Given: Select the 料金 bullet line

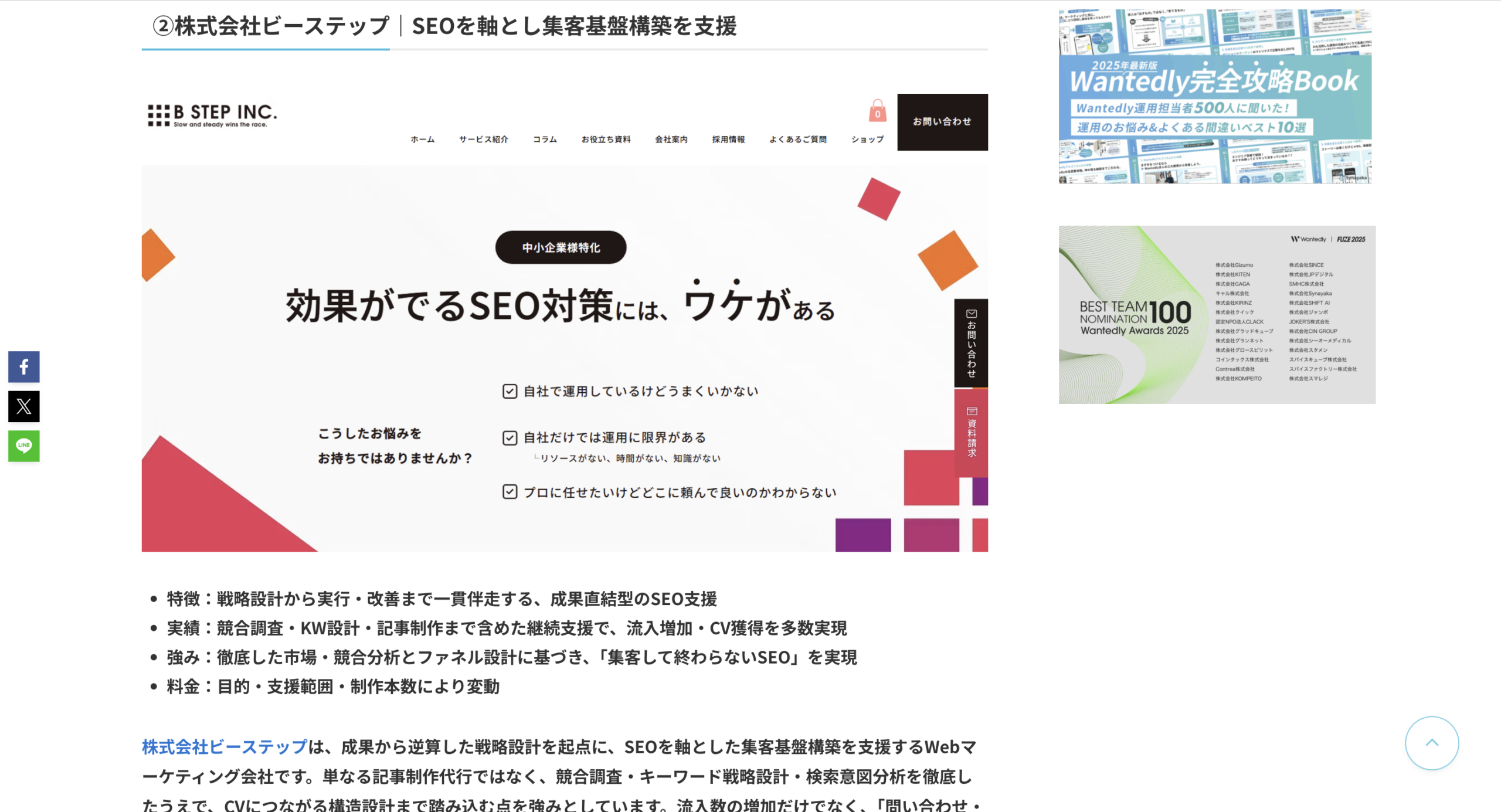Looking at the screenshot, I should point(333,687).
